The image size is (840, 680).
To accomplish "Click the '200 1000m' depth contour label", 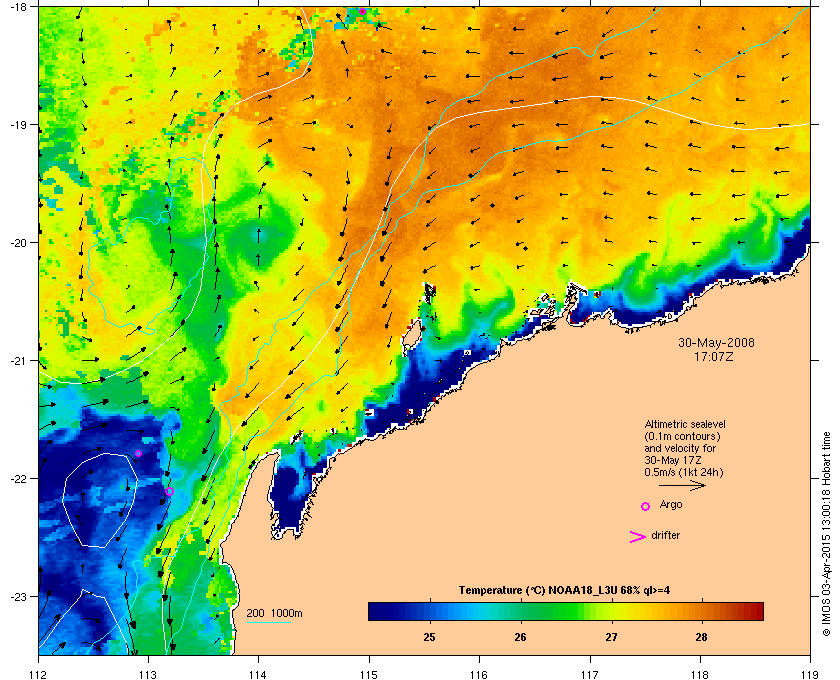I will [x=274, y=614].
